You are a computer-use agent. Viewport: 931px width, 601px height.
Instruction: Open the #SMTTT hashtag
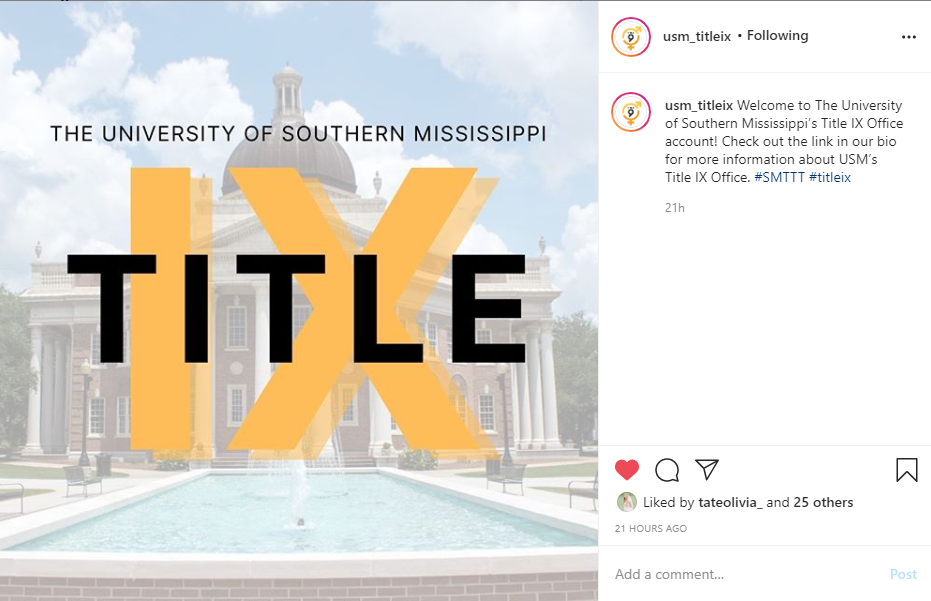click(x=779, y=177)
